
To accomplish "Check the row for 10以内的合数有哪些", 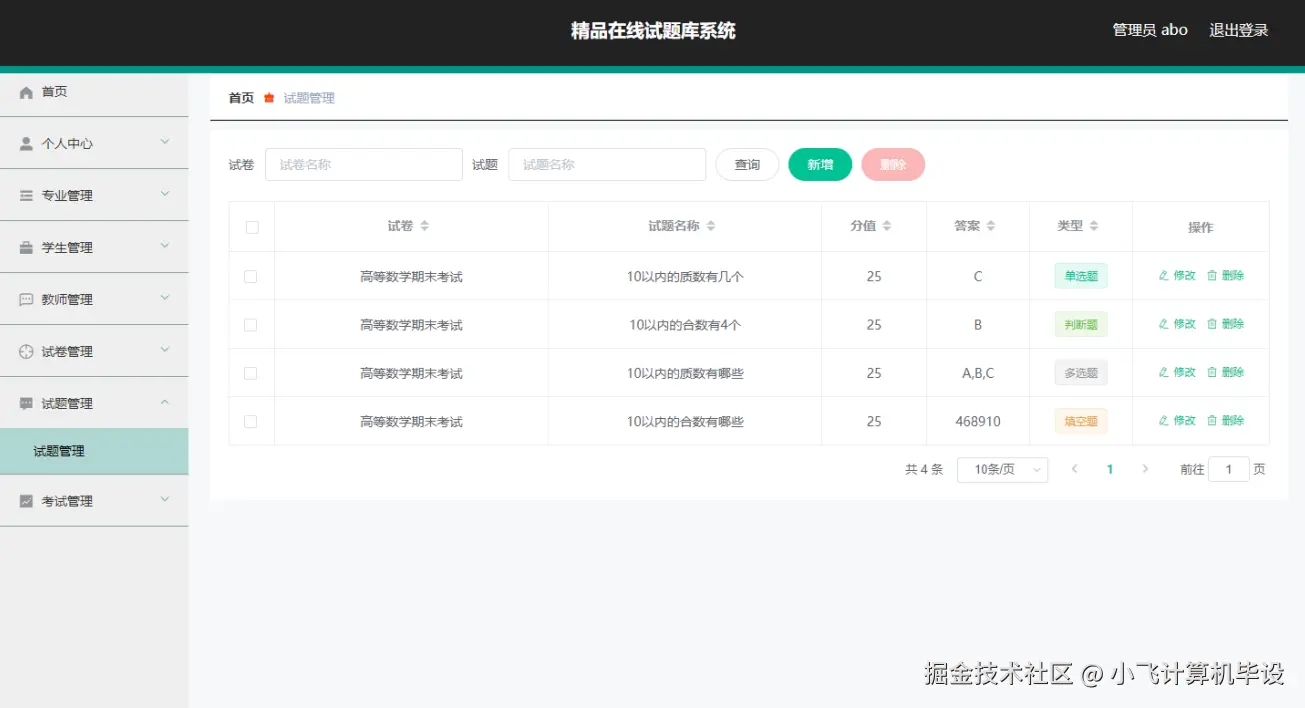I will (250, 421).
